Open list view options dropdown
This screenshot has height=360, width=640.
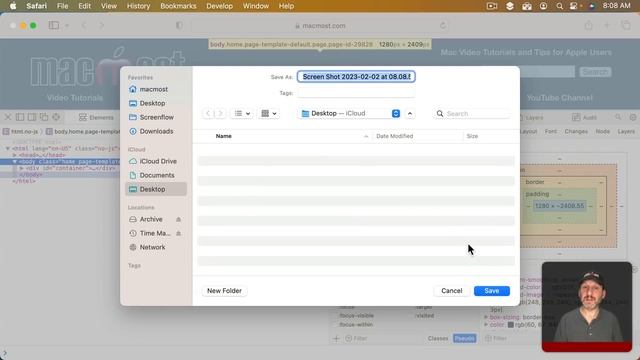pos(242,113)
